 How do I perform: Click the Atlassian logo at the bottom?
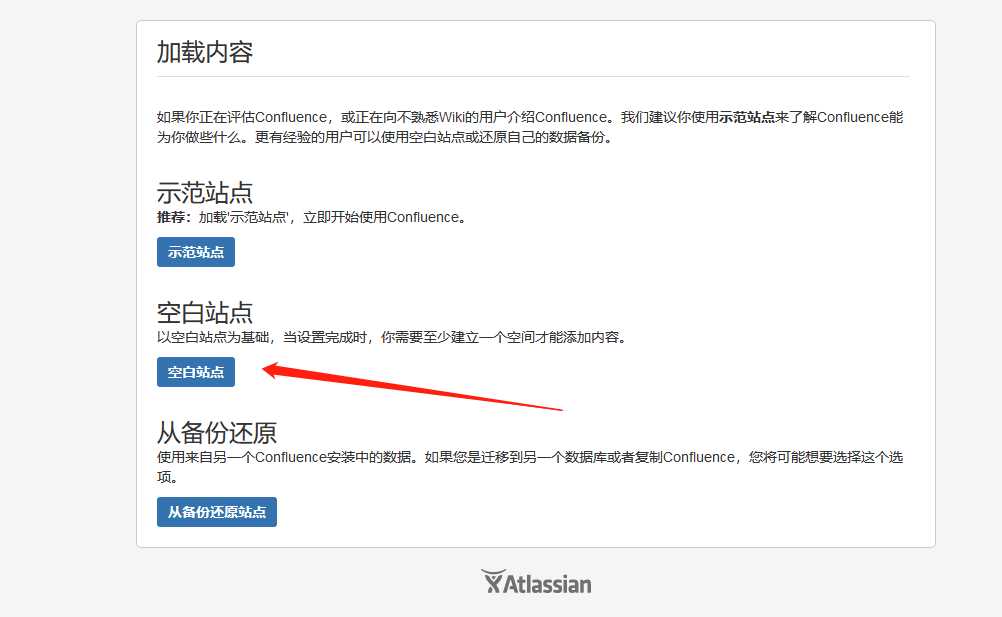click(536, 582)
